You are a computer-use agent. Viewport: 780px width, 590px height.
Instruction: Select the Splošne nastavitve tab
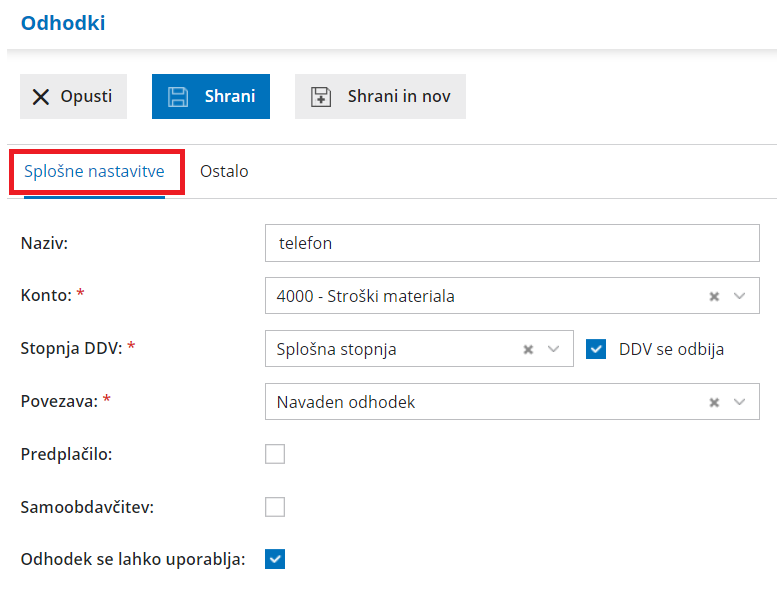(x=95, y=172)
